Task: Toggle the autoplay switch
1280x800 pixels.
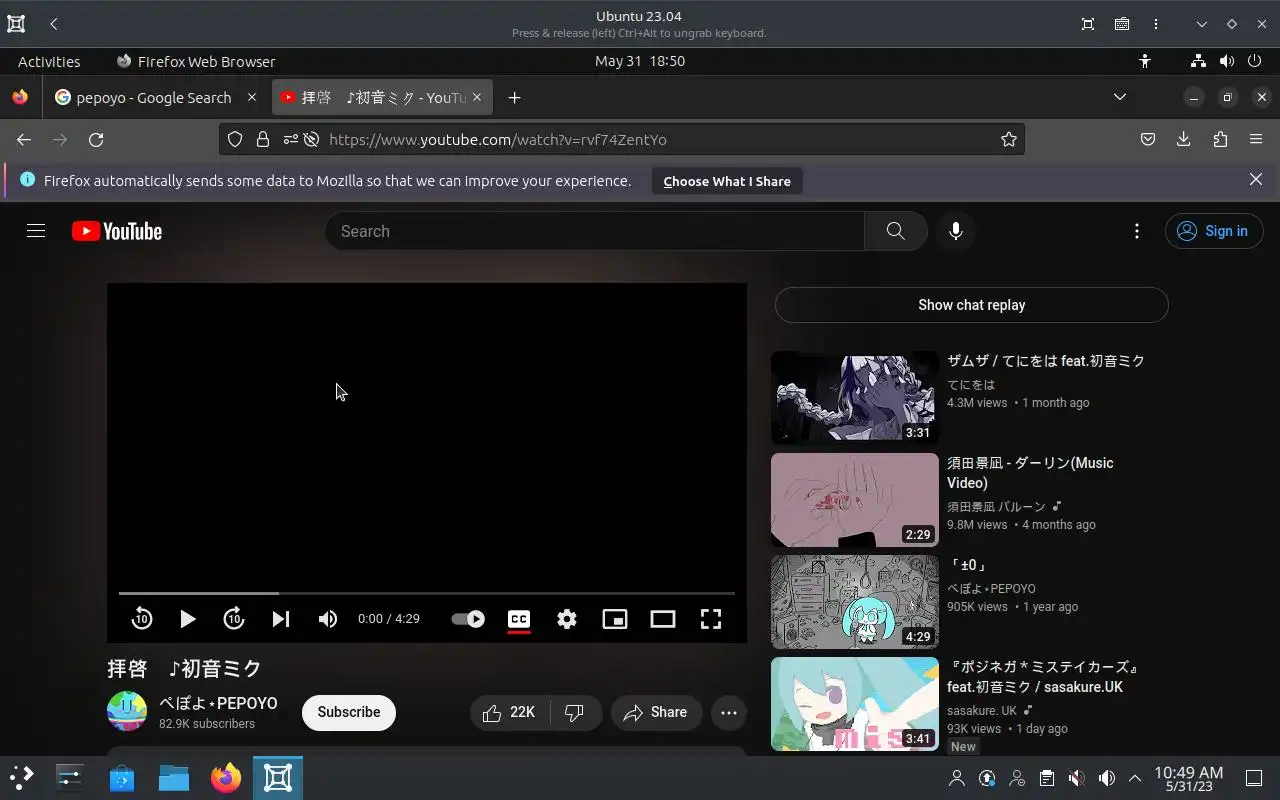Action: 467,619
